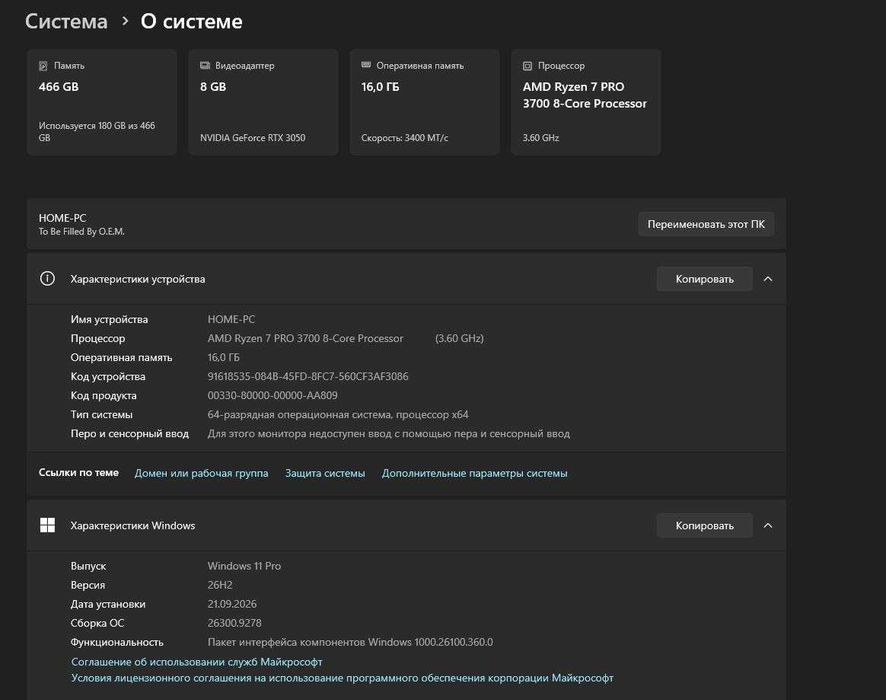Select device ID 91618535-084B-45FD-8FC7-560CF3AF3086
Screen dimensions: 886x700
tap(308, 376)
